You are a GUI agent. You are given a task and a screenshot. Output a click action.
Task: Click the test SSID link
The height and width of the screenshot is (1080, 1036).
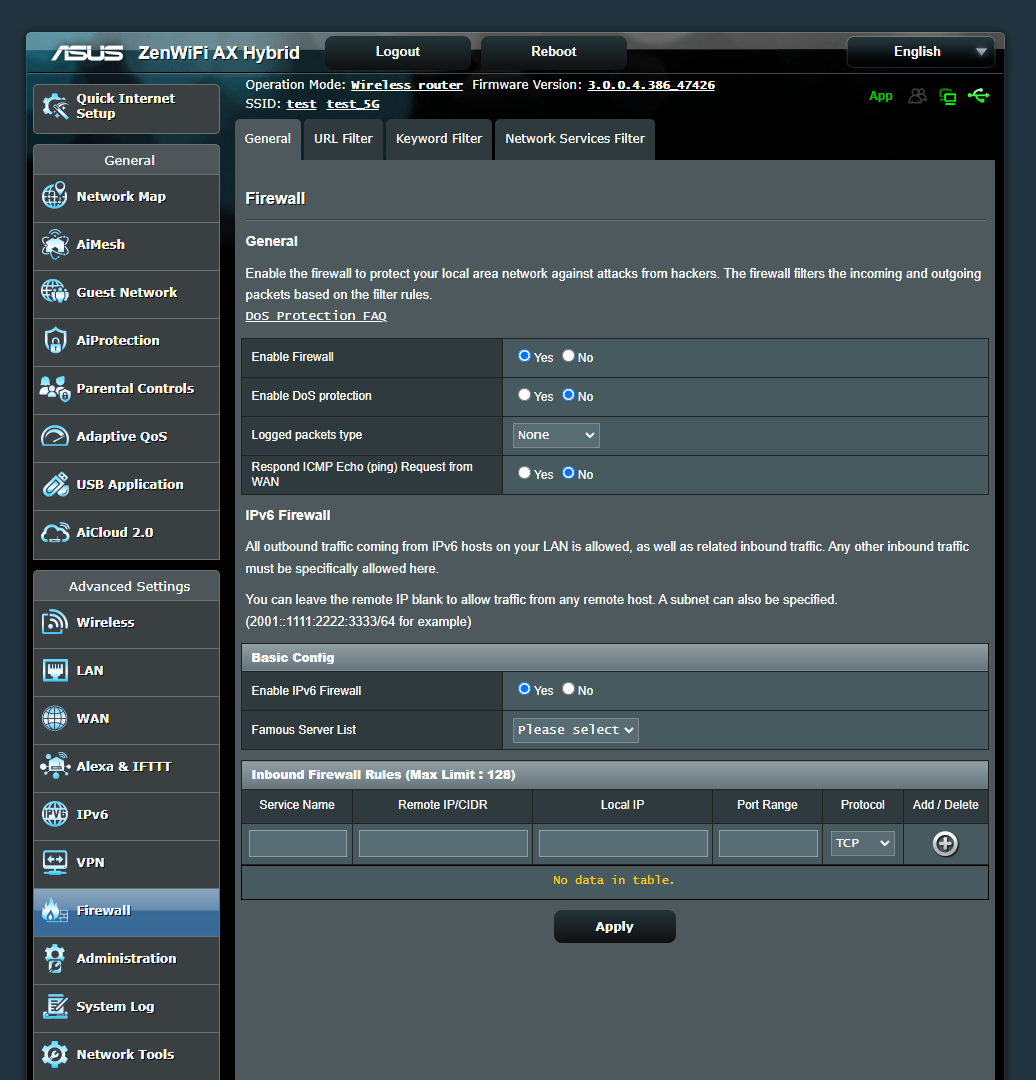click(x=301, y=104)
